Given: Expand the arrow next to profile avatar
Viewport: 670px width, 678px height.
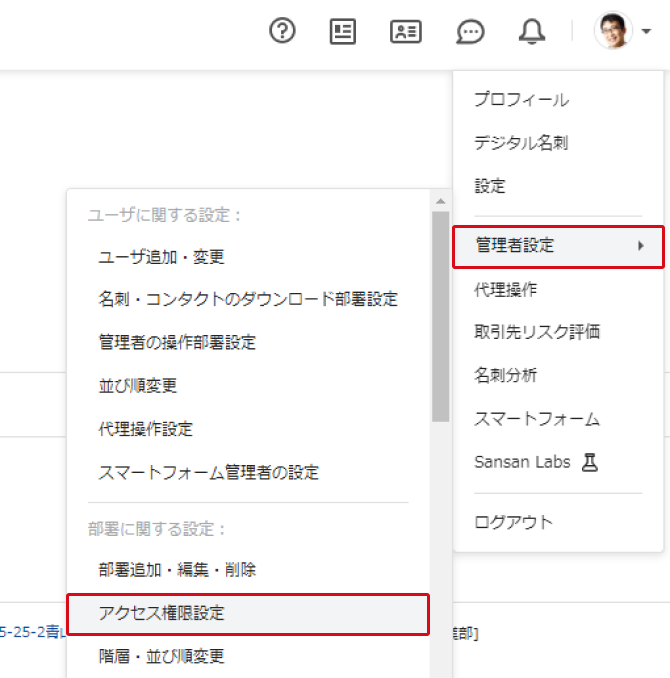Looking at the screenshot, I should pos(647,32).
